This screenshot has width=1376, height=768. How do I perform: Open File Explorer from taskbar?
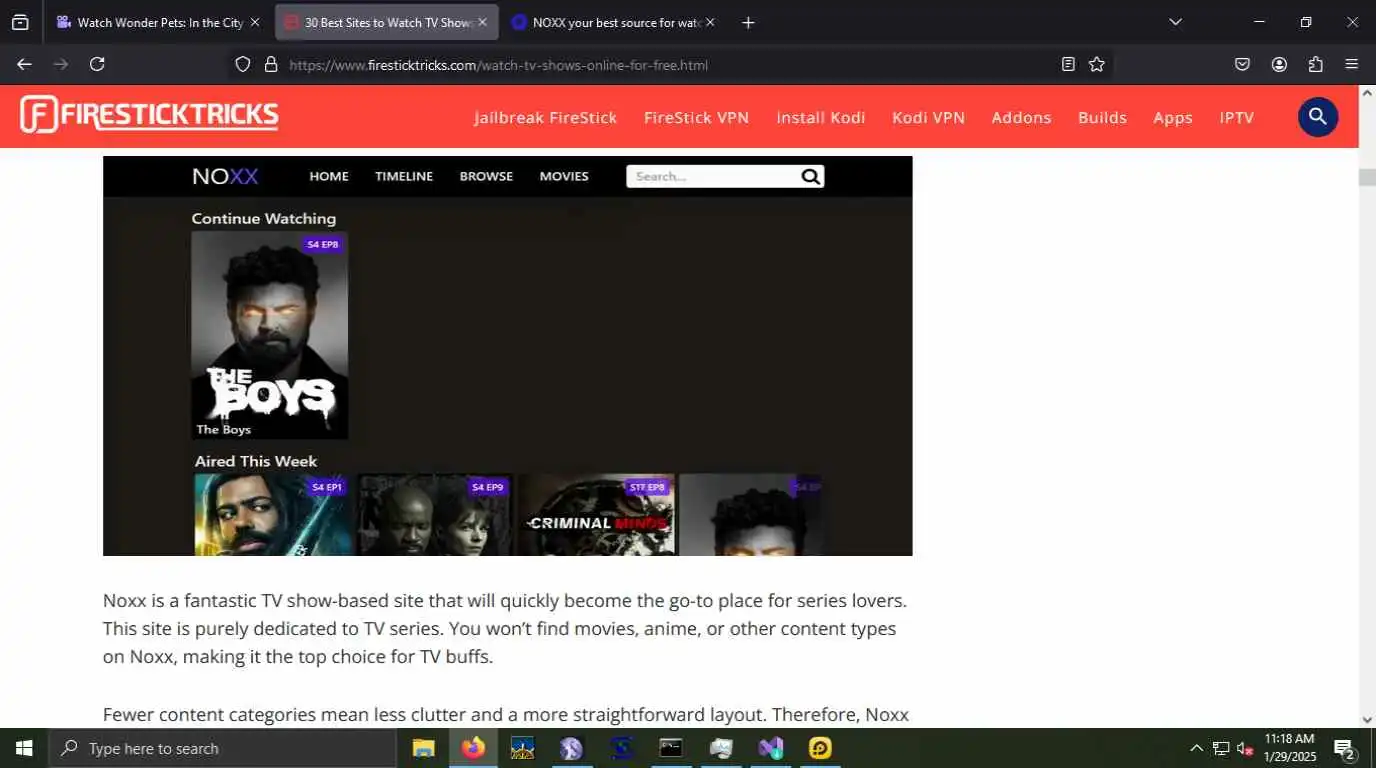pyautogui.click(x=424, y=748)
